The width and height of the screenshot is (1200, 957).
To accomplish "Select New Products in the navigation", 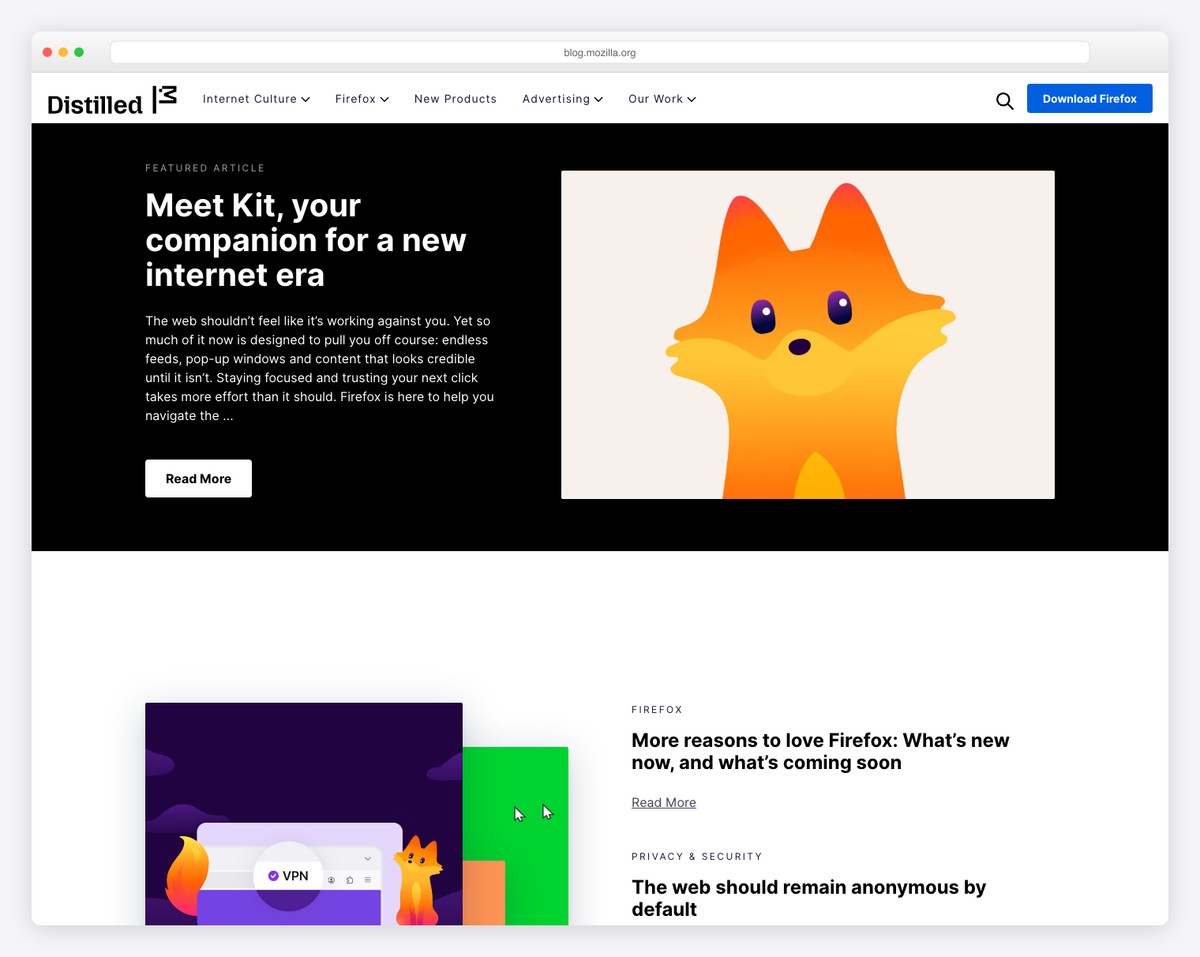I will 455,99.
